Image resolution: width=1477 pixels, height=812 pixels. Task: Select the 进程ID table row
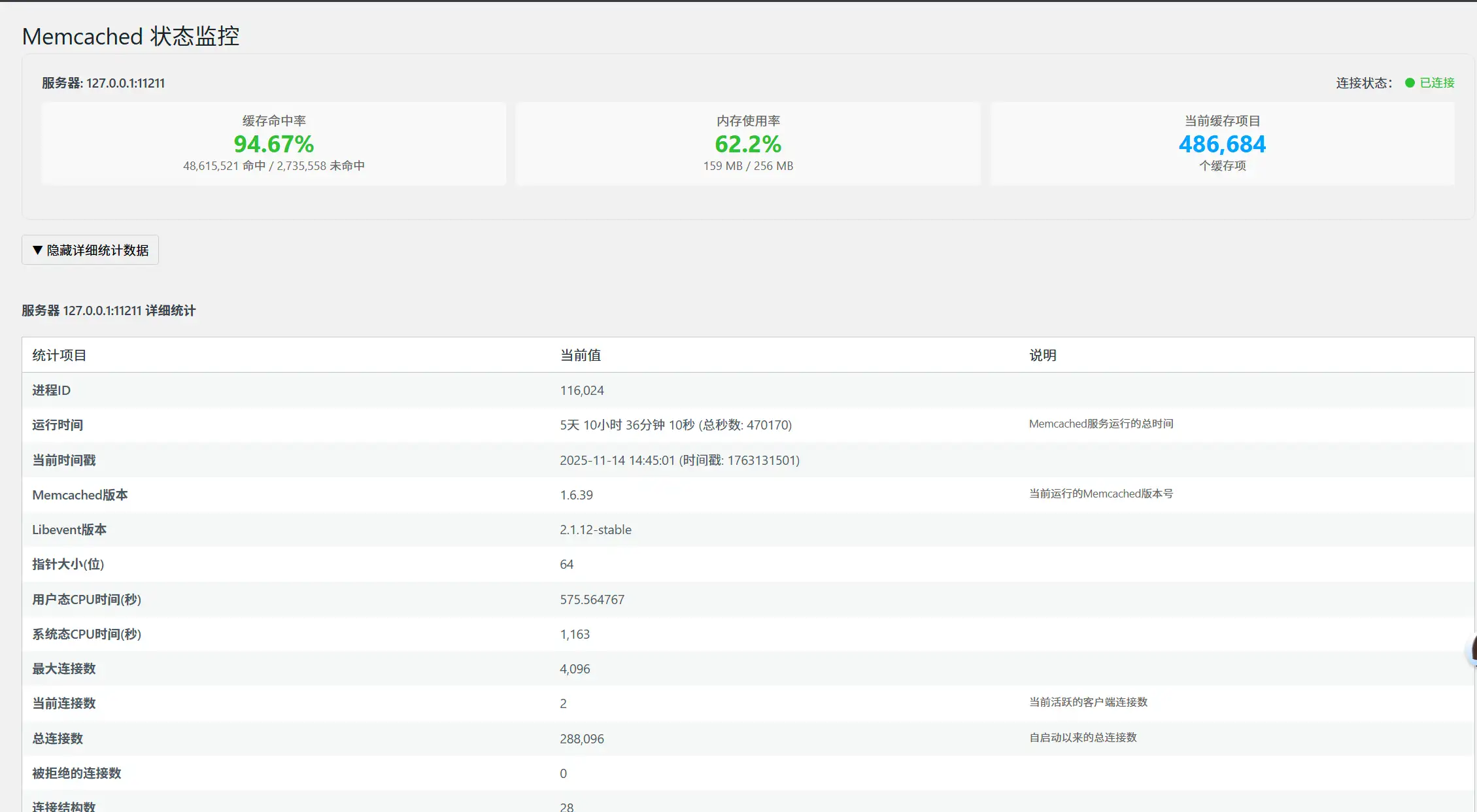[51, 390]
